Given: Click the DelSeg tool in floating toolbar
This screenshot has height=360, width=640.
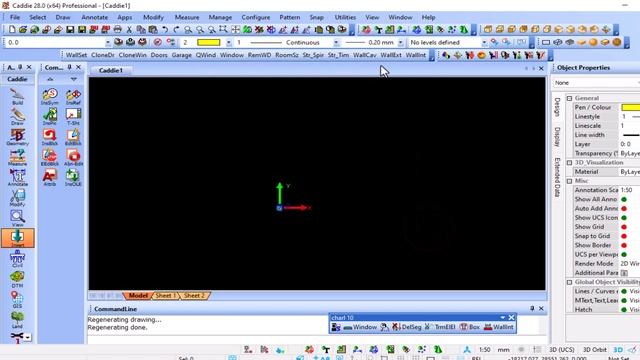Looking at the screenshot, I should coord(407,327).
